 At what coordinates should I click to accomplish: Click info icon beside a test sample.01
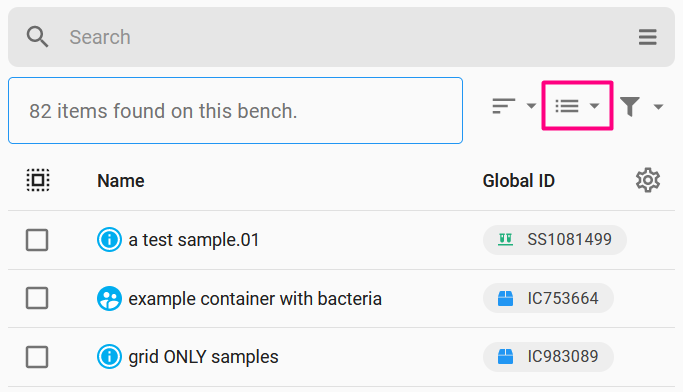click(x=109, y=240)
